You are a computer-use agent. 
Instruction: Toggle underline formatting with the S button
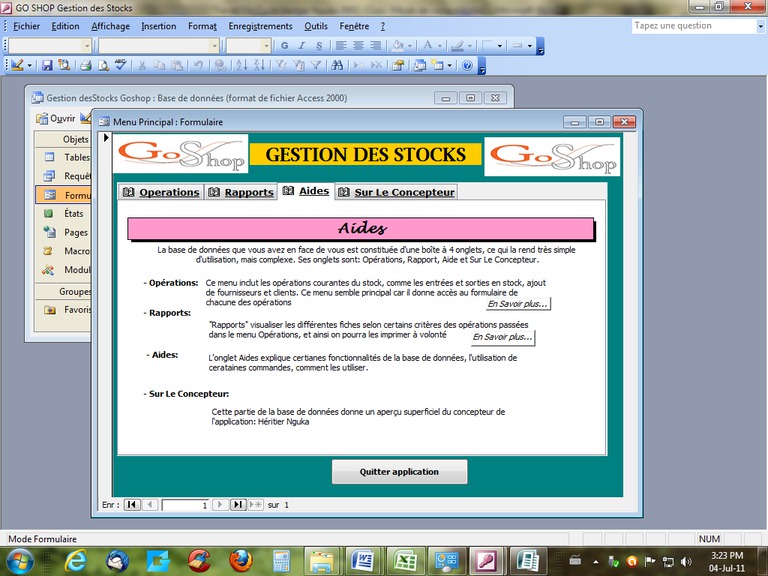tap(319, 45)
